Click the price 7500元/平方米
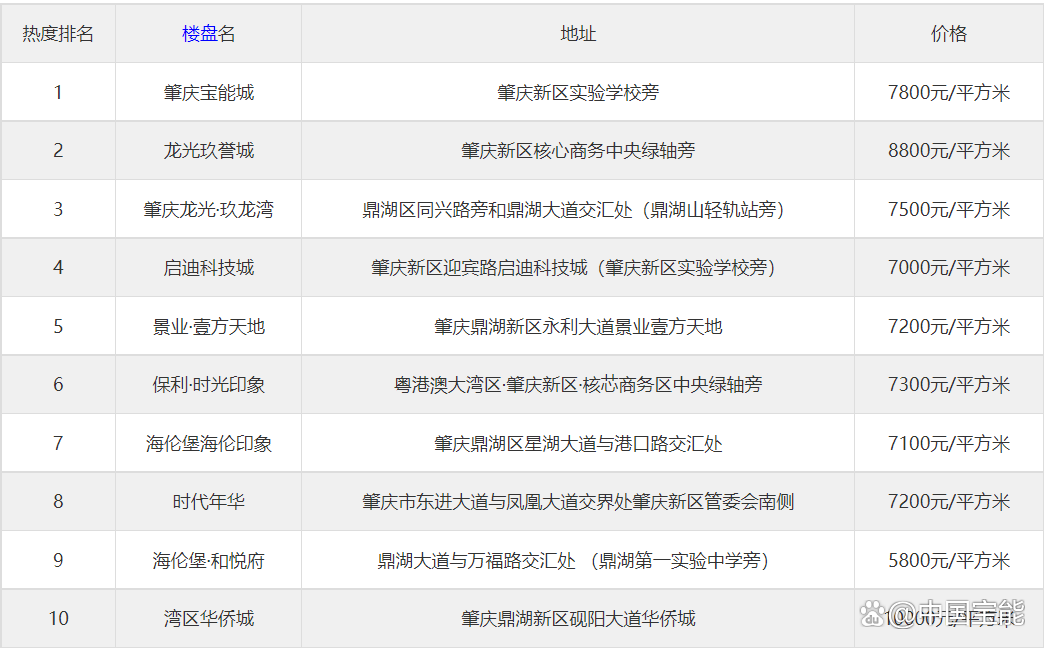1046x650 pixels. click(x=949, y=210)
